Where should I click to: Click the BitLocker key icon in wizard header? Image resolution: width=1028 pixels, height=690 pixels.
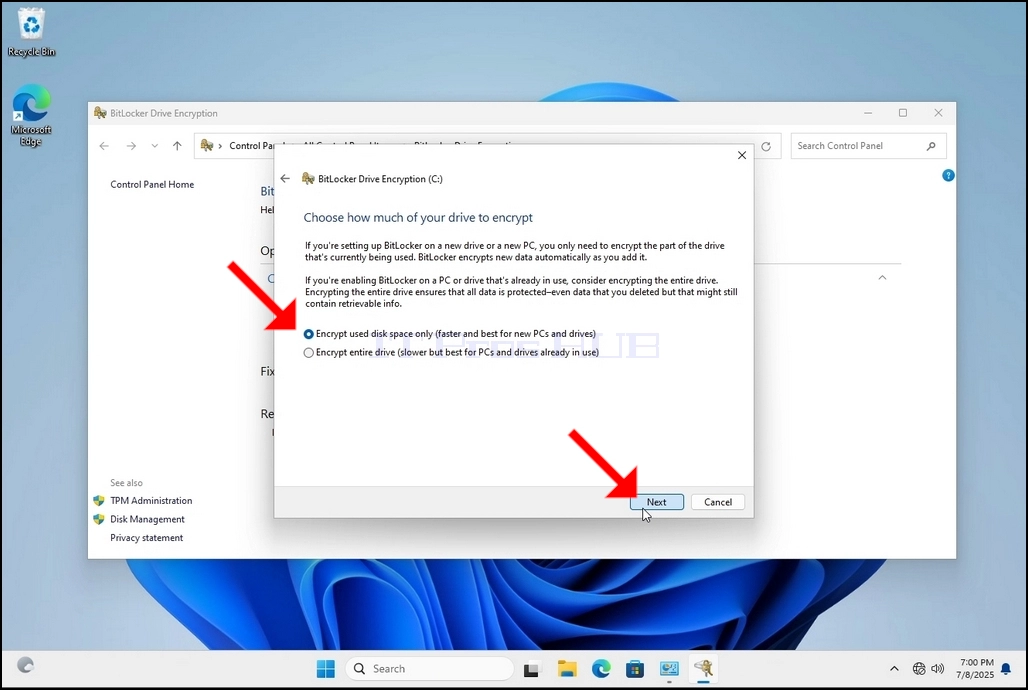tap(307, 178)
